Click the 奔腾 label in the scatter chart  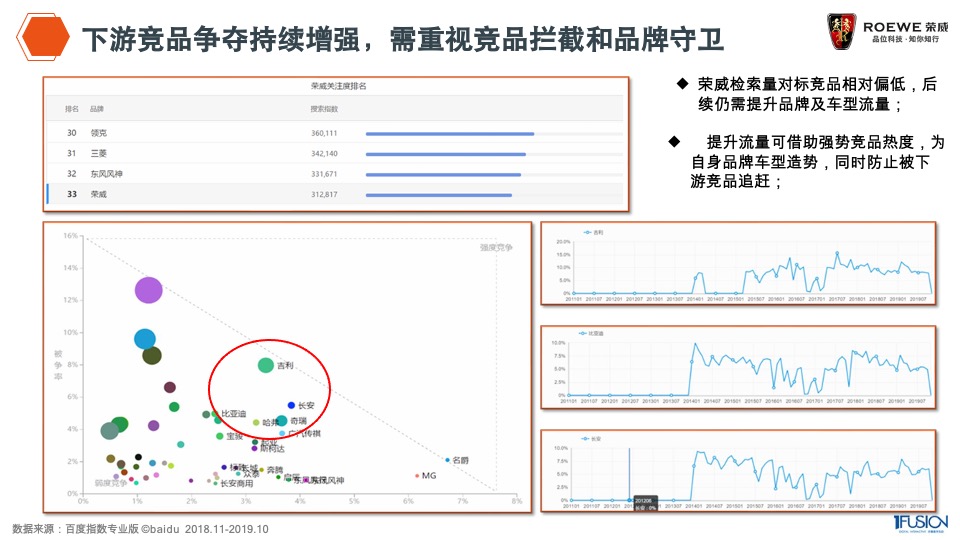tap(275, 470)
